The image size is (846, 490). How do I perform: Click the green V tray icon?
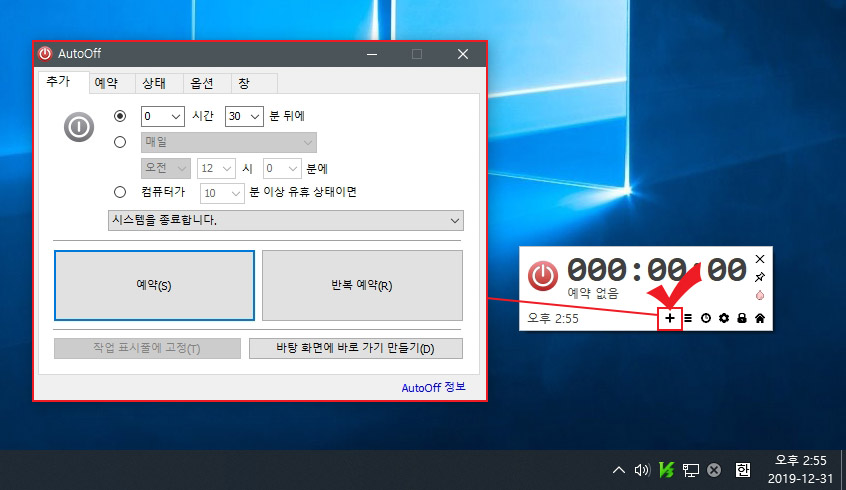666,470
